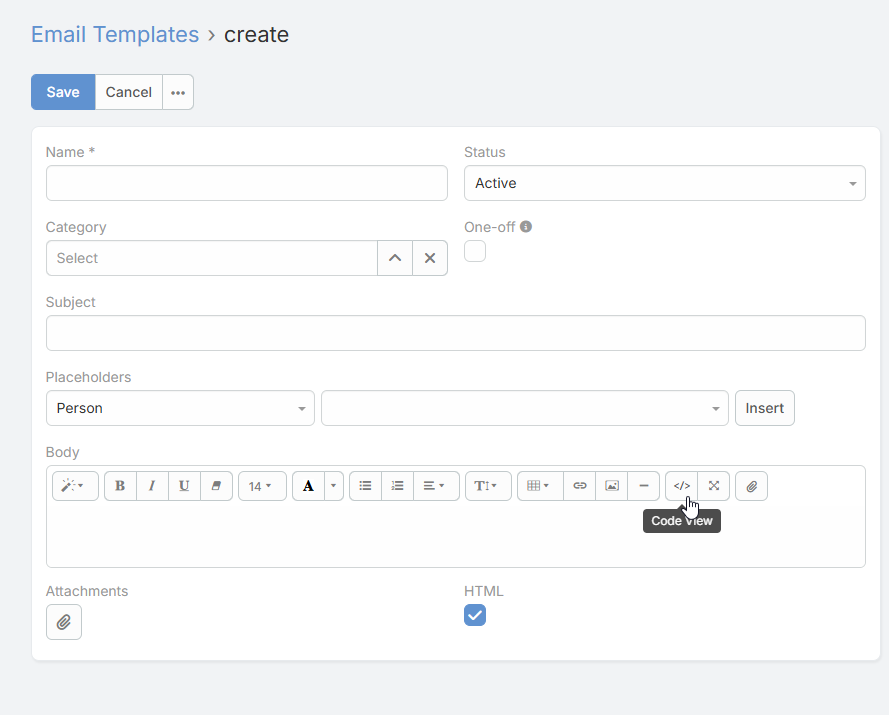Enable the One-off checkbox
This screenshot has width=889, height=715.
click(x=475, y=251)
